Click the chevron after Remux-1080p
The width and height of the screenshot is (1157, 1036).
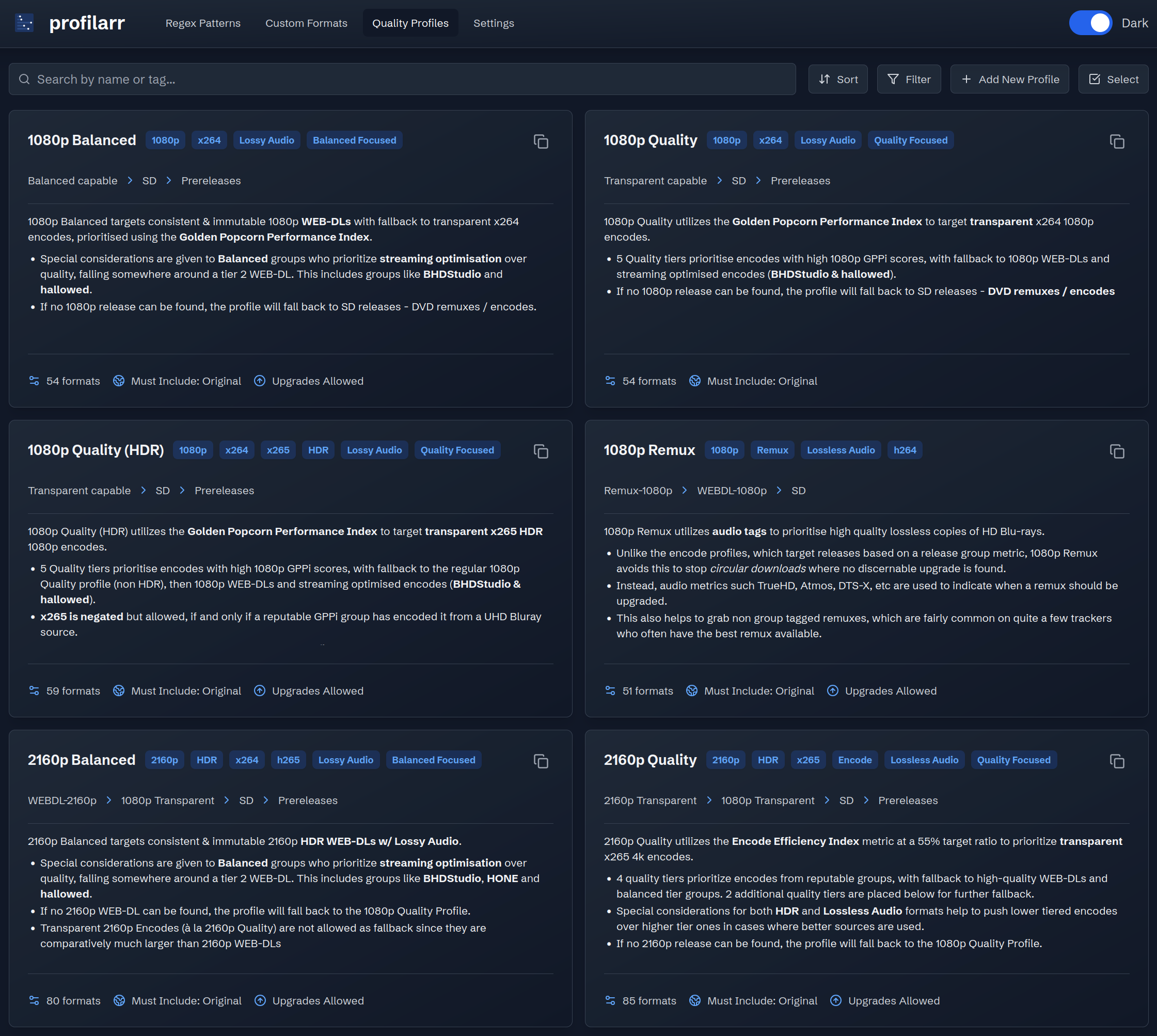[685, 490]
